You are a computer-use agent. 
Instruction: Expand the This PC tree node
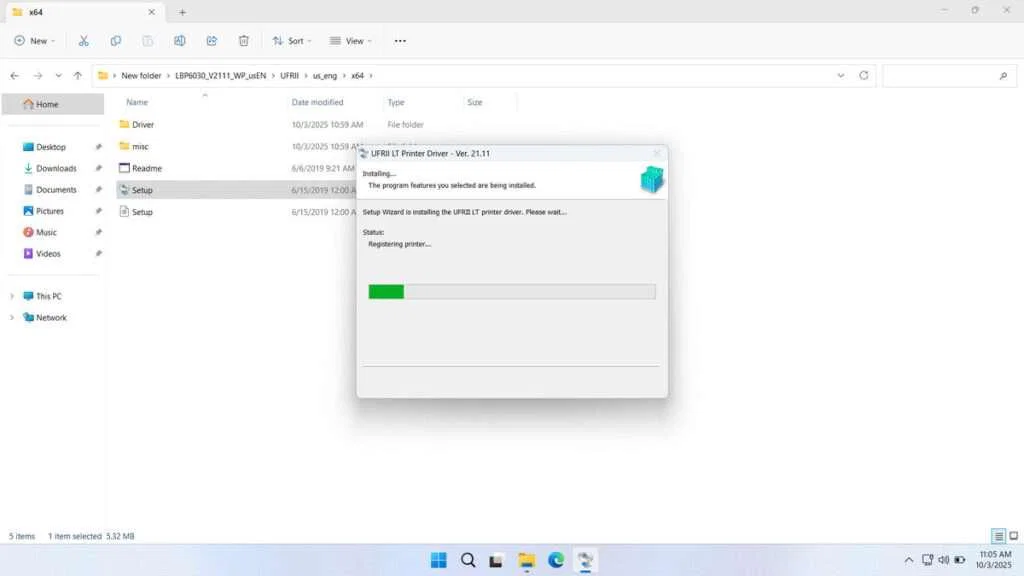(x=12, y=296)
